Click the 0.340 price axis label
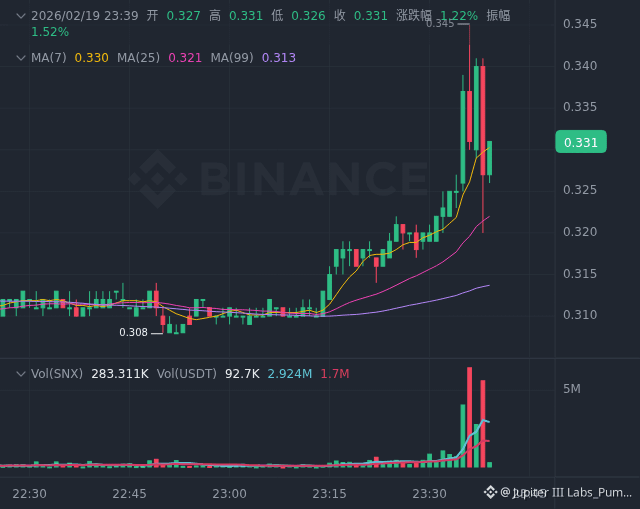The image size is (640, 509). (x=580, y=66)
